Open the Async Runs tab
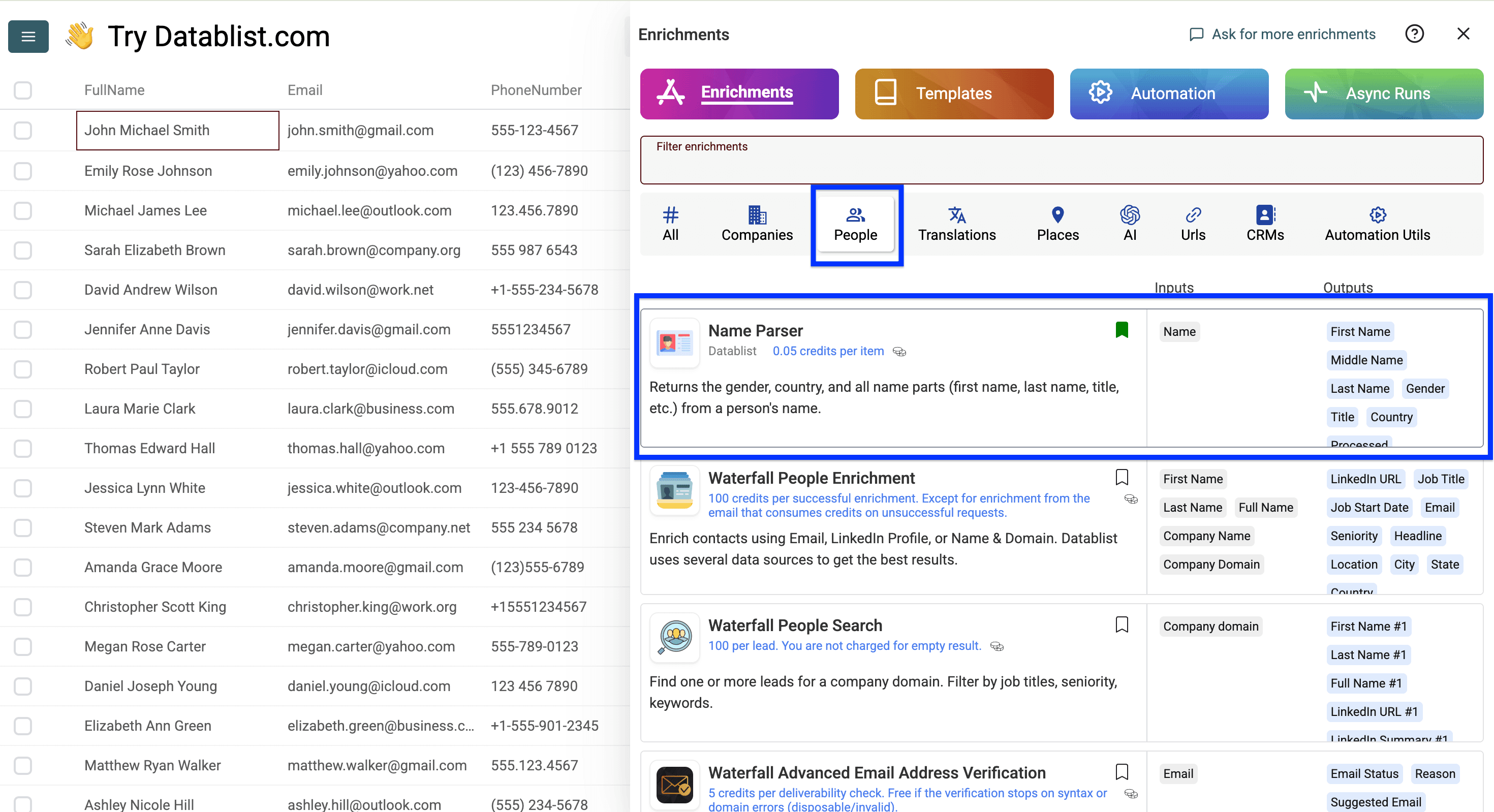Viewport: 1494px width, 812px height. 1383,93
